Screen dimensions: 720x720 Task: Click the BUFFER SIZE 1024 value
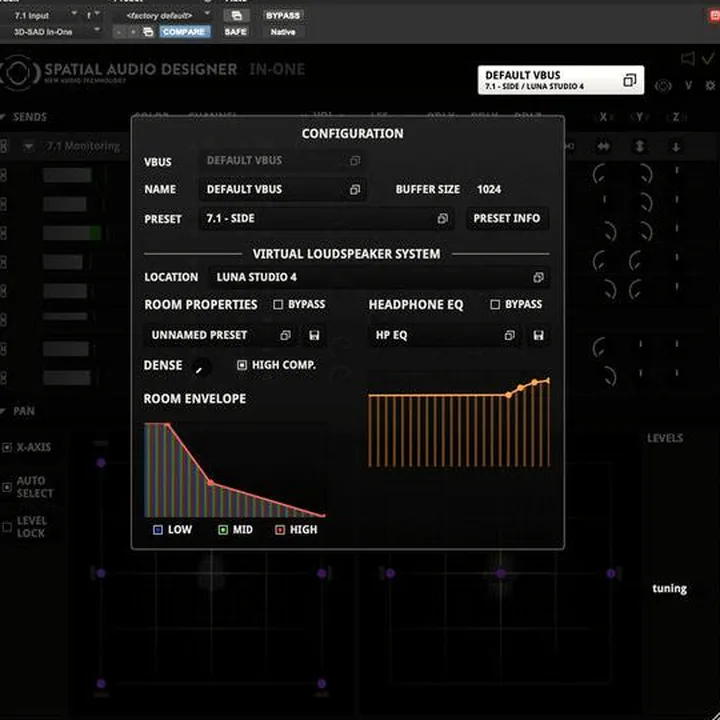click(x=489, y=190)
